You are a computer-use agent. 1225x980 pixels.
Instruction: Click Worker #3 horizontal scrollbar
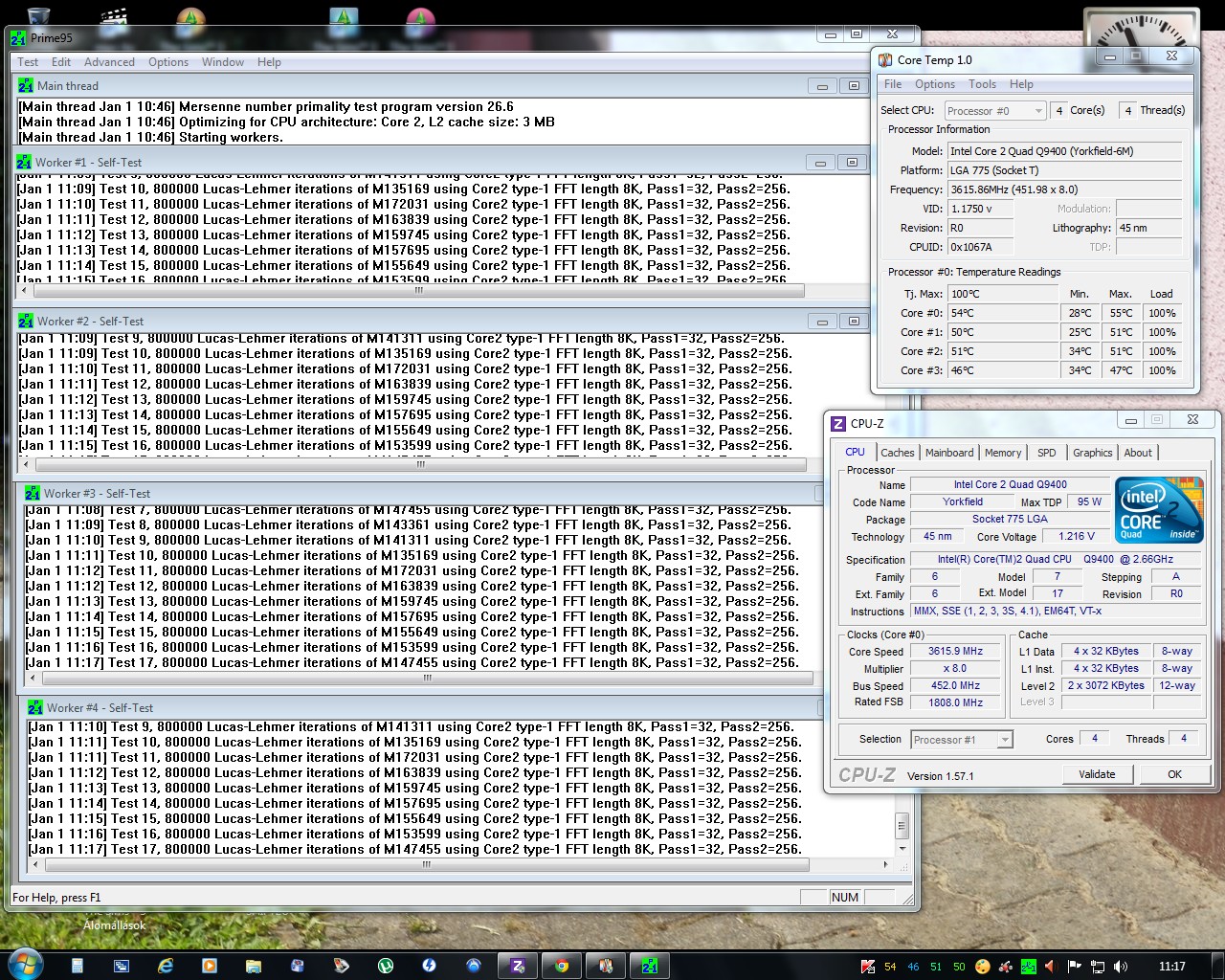point(428,678)
